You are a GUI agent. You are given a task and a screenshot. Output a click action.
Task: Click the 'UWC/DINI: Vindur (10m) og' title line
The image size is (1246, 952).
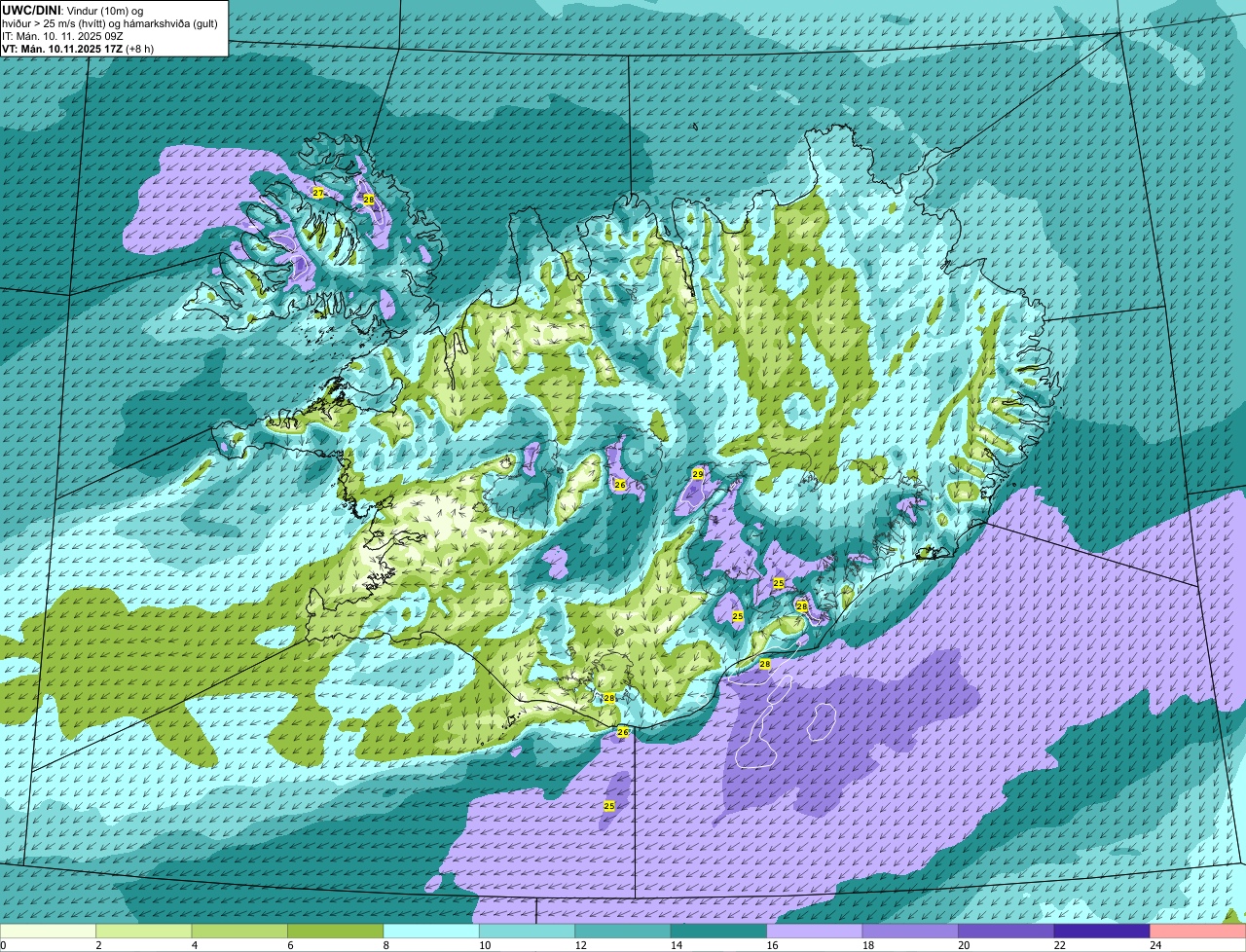(x=73, y=10)
